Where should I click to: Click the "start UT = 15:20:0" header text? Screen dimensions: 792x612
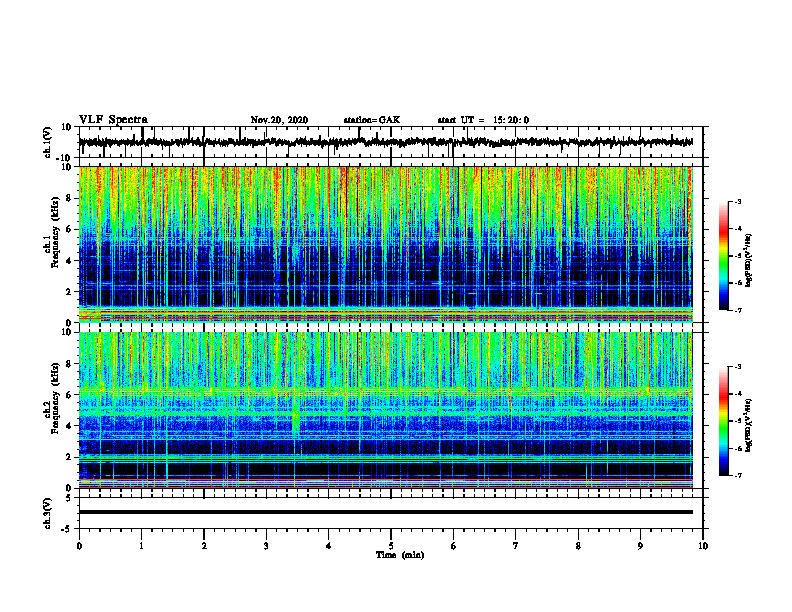pyautogui.click(x=483, y=120)
